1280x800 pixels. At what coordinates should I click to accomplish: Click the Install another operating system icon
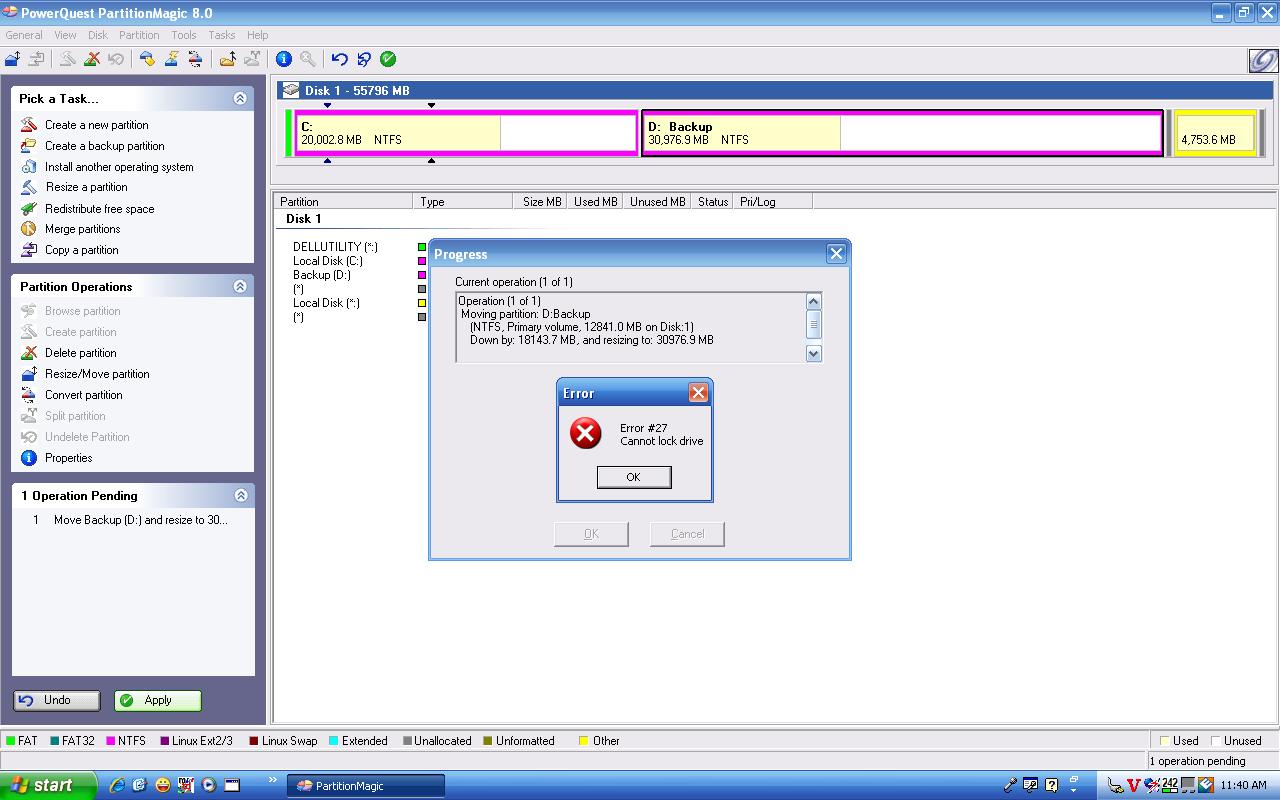tap(29, 167)
